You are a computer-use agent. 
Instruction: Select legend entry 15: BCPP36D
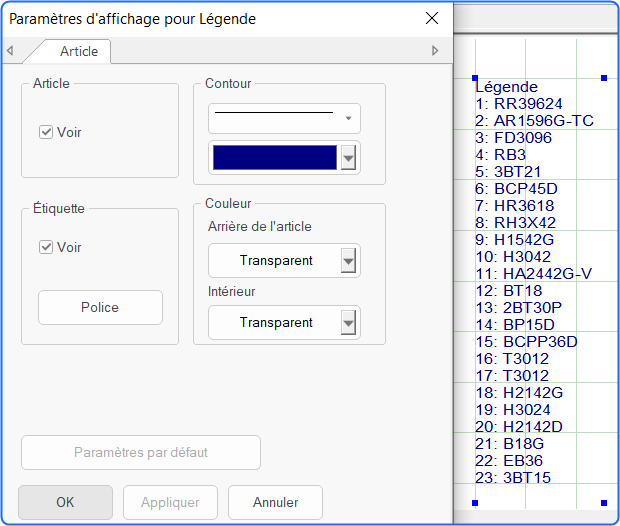526,342
